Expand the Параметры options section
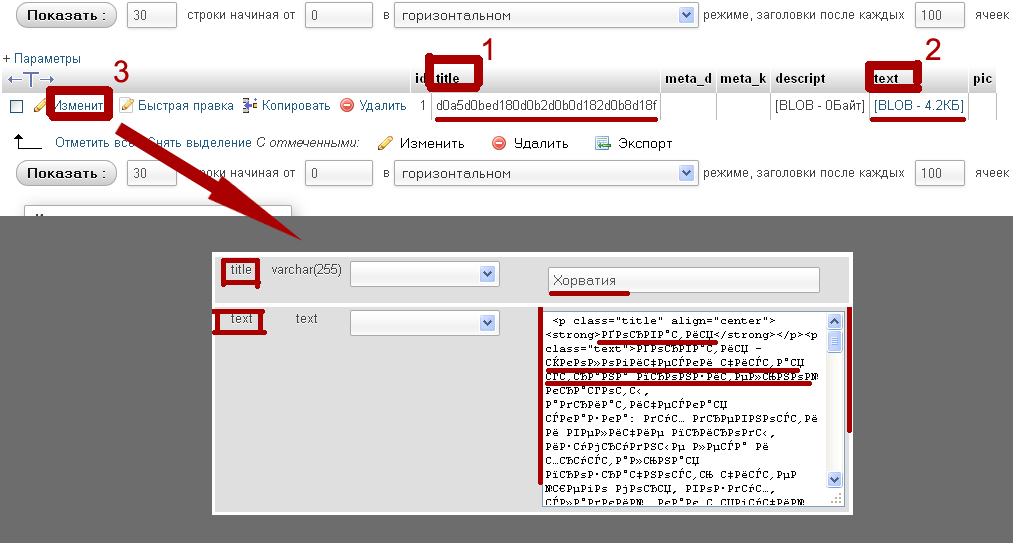 [42, 59]
